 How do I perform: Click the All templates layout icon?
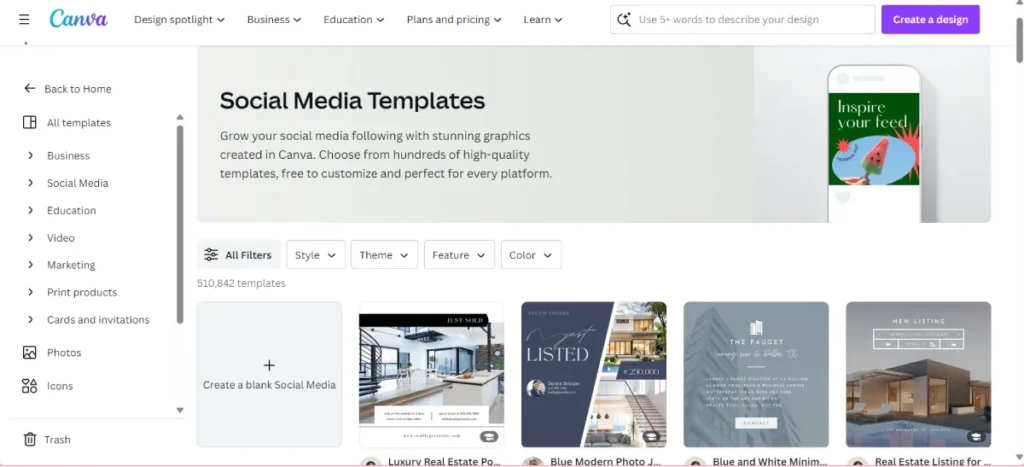[29, 122]
